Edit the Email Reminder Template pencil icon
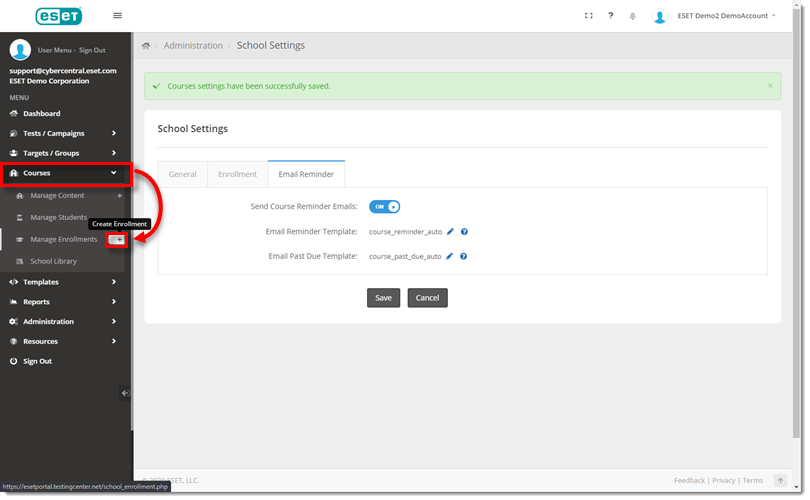810x500 pixels. pyautogui.click(x=450, y=232)
